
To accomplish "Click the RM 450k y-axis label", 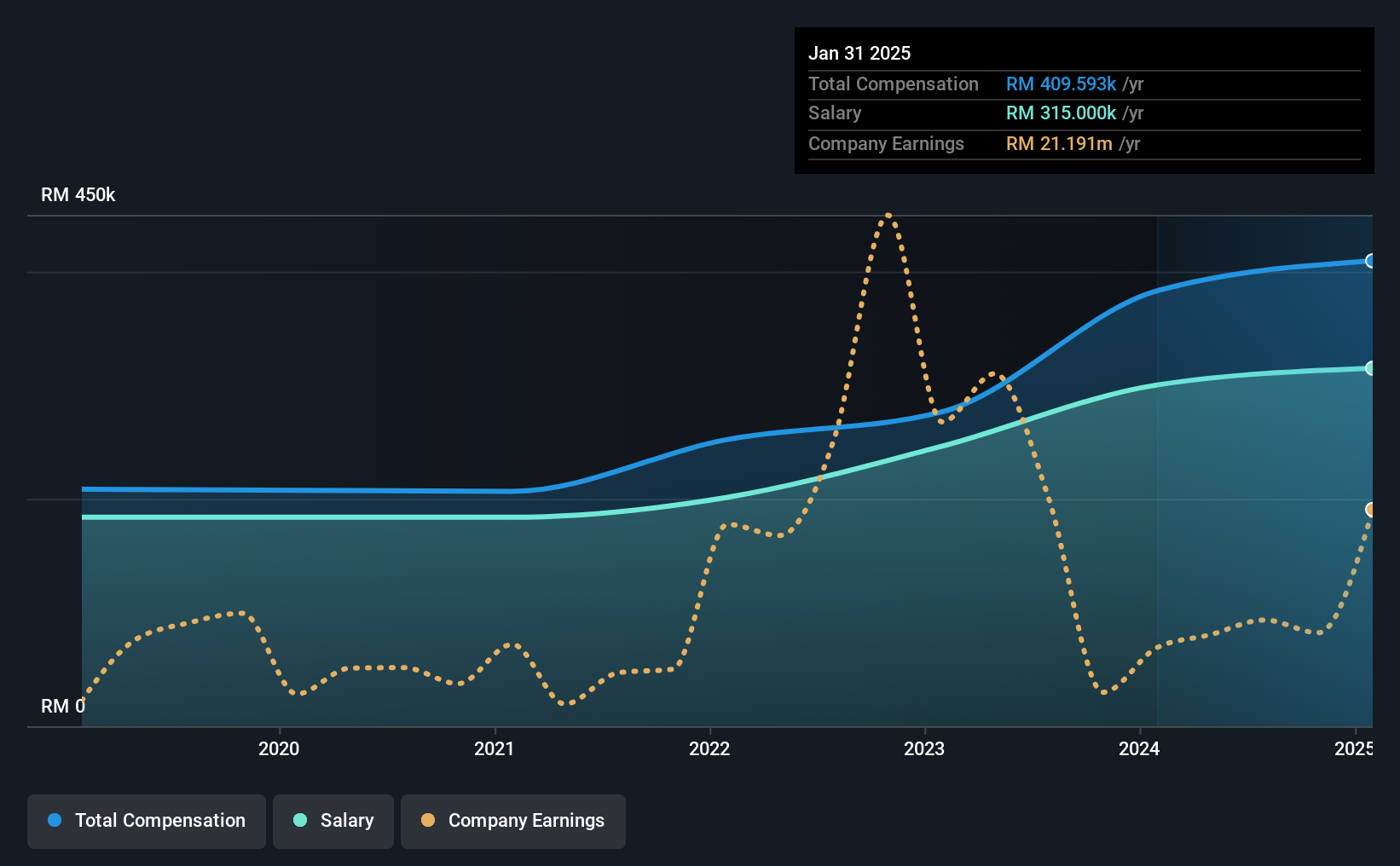I will pos(78,195).
